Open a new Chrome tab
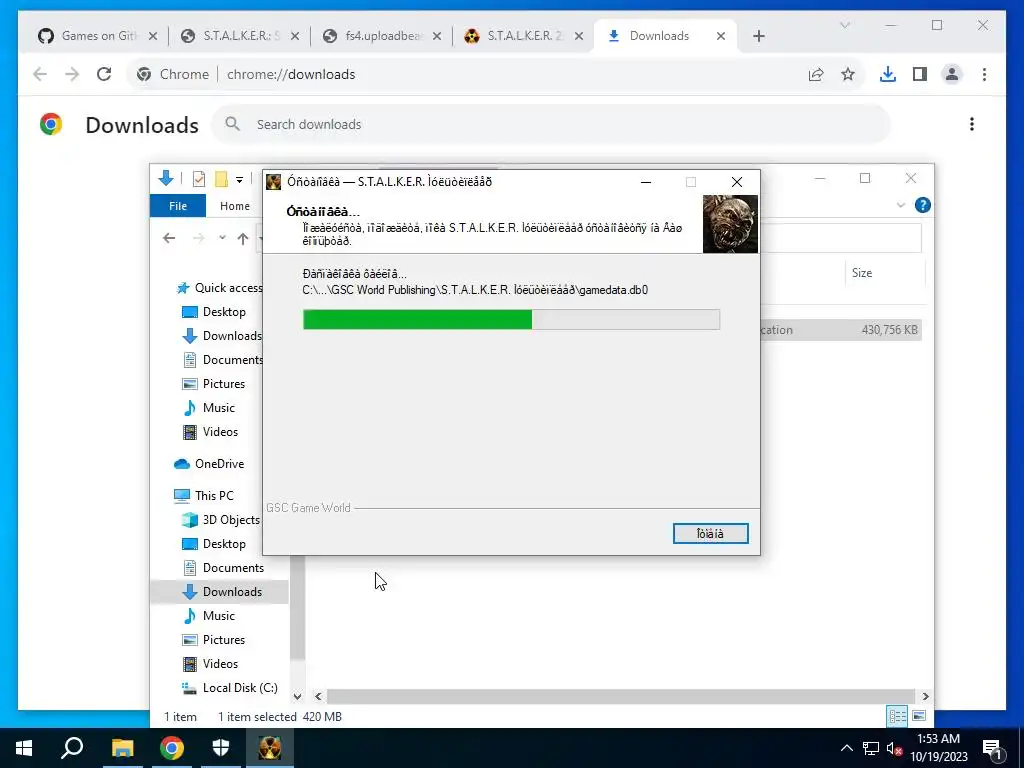The height and width of the screenshot is (768, 1024). 758,36
